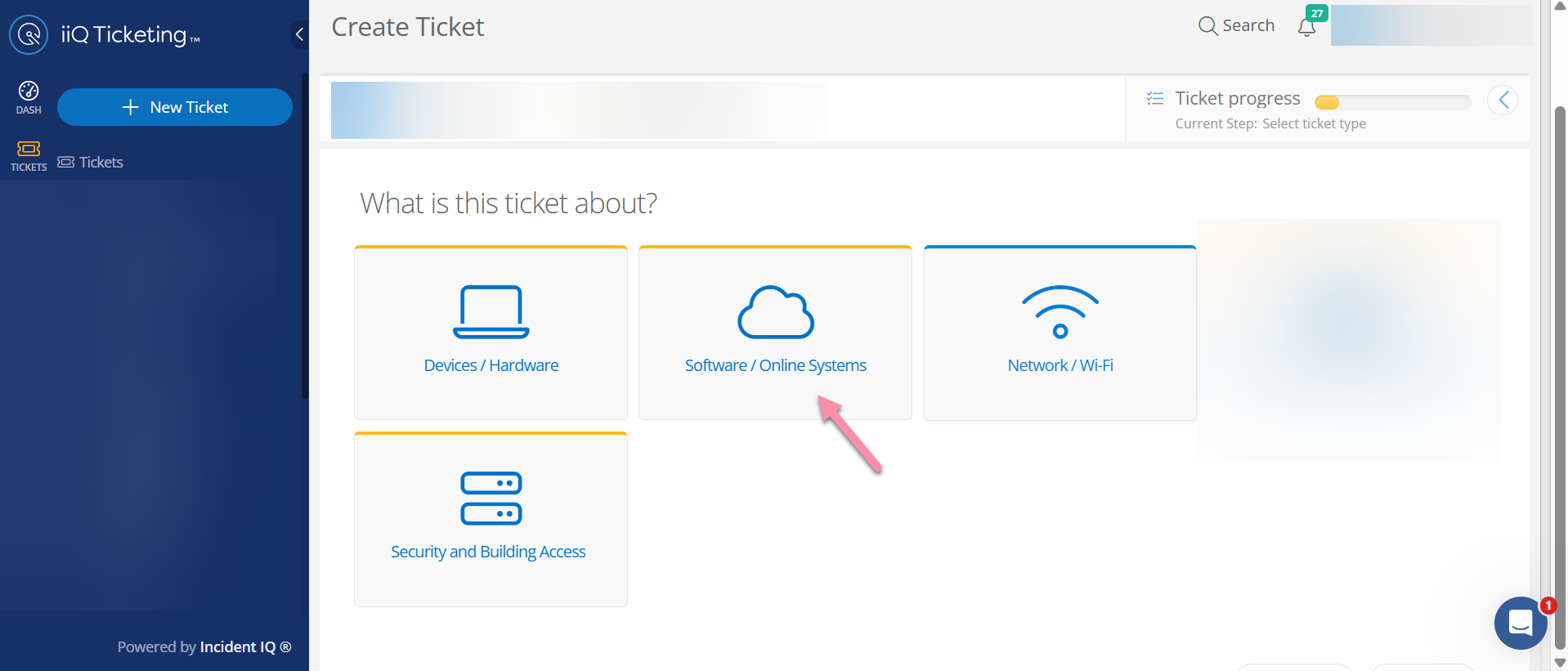This screenshot has width=1568, height=671.
Task: Click the ticket progress bar
Action: [x=1391, y=102]
